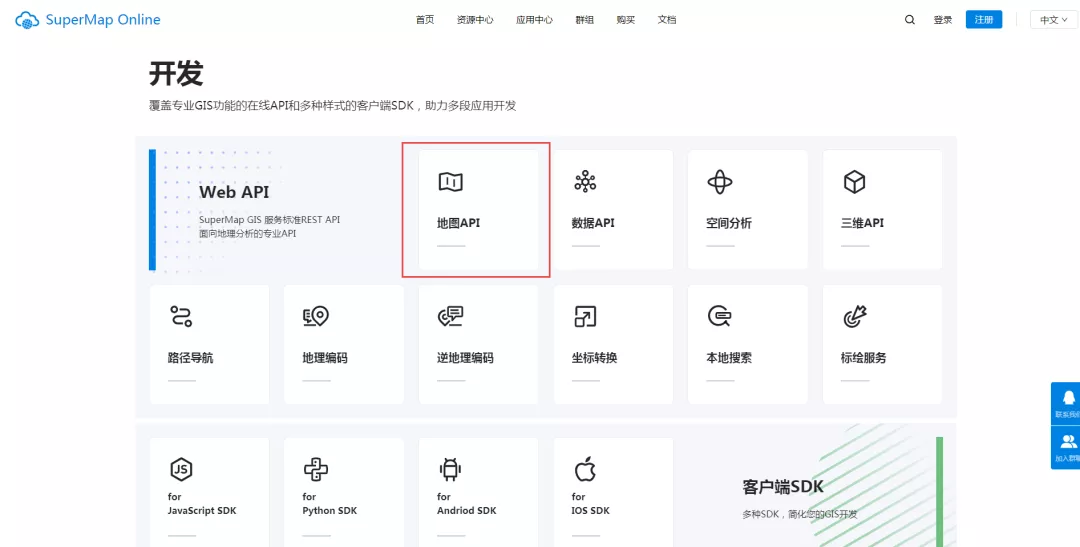Click the 客户端SDK heading

(783, 487)
